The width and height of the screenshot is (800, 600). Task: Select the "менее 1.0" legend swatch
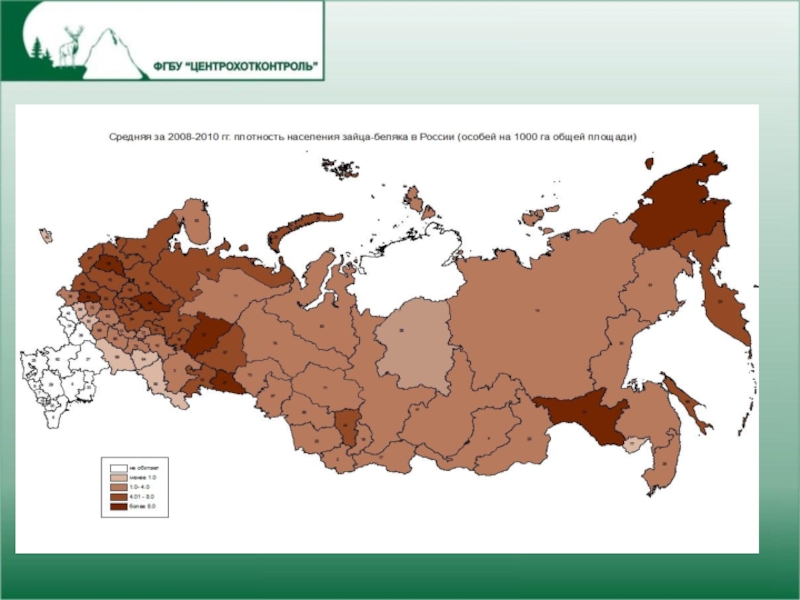click(x=118, y=477)
